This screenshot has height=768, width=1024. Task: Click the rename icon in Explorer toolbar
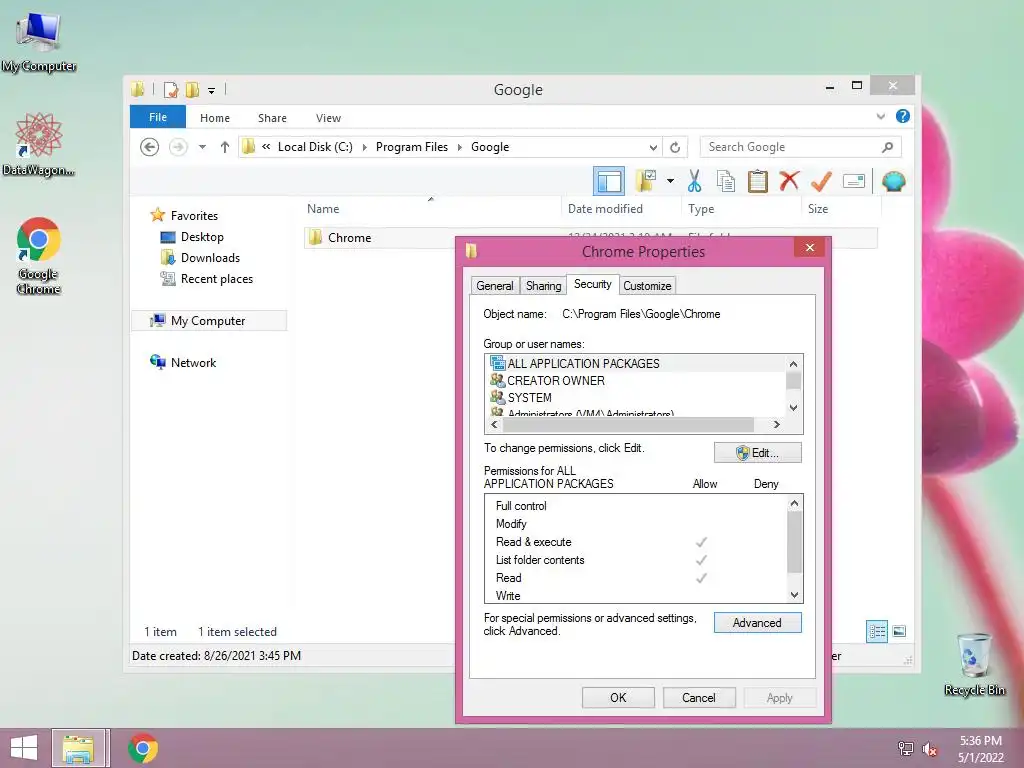854,181
